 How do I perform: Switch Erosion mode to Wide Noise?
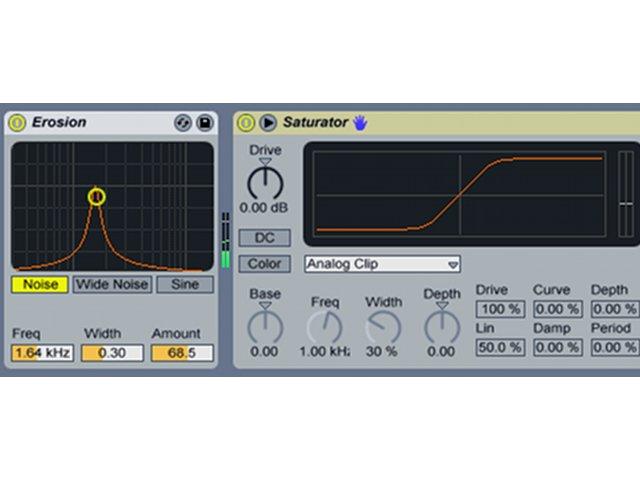coord(112,284)
